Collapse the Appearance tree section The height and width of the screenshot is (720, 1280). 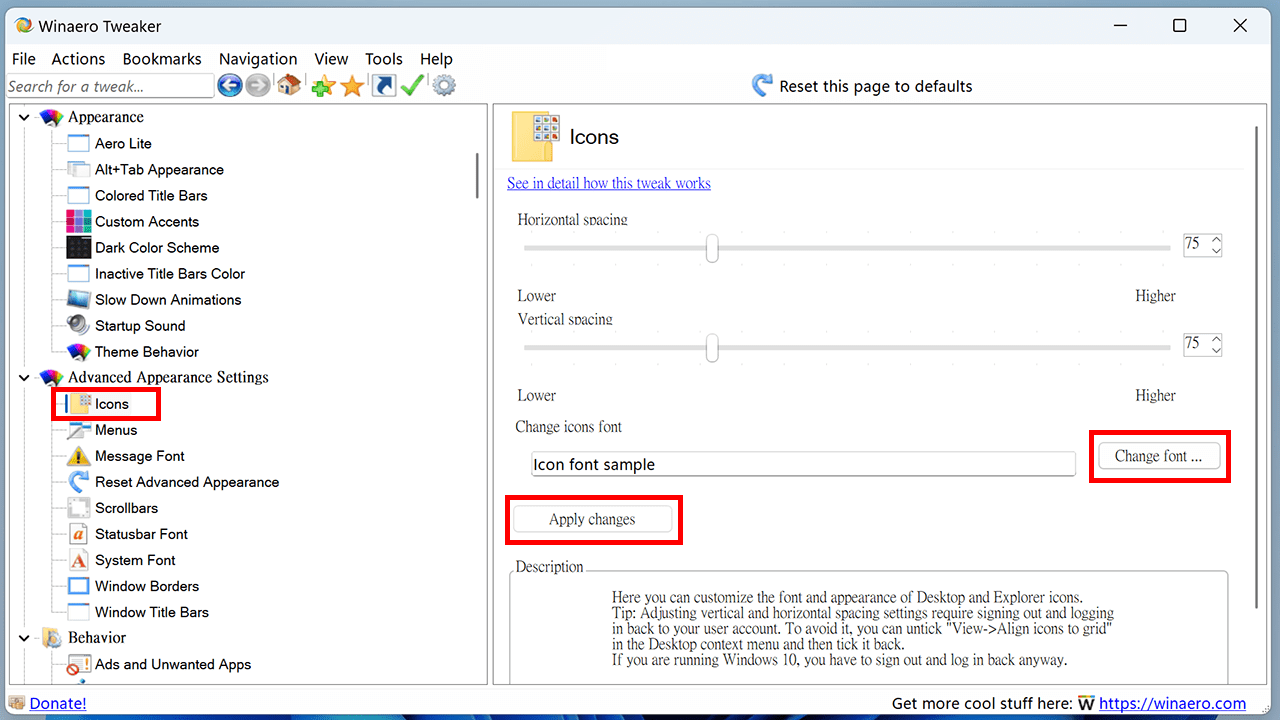tap(25, 118)
